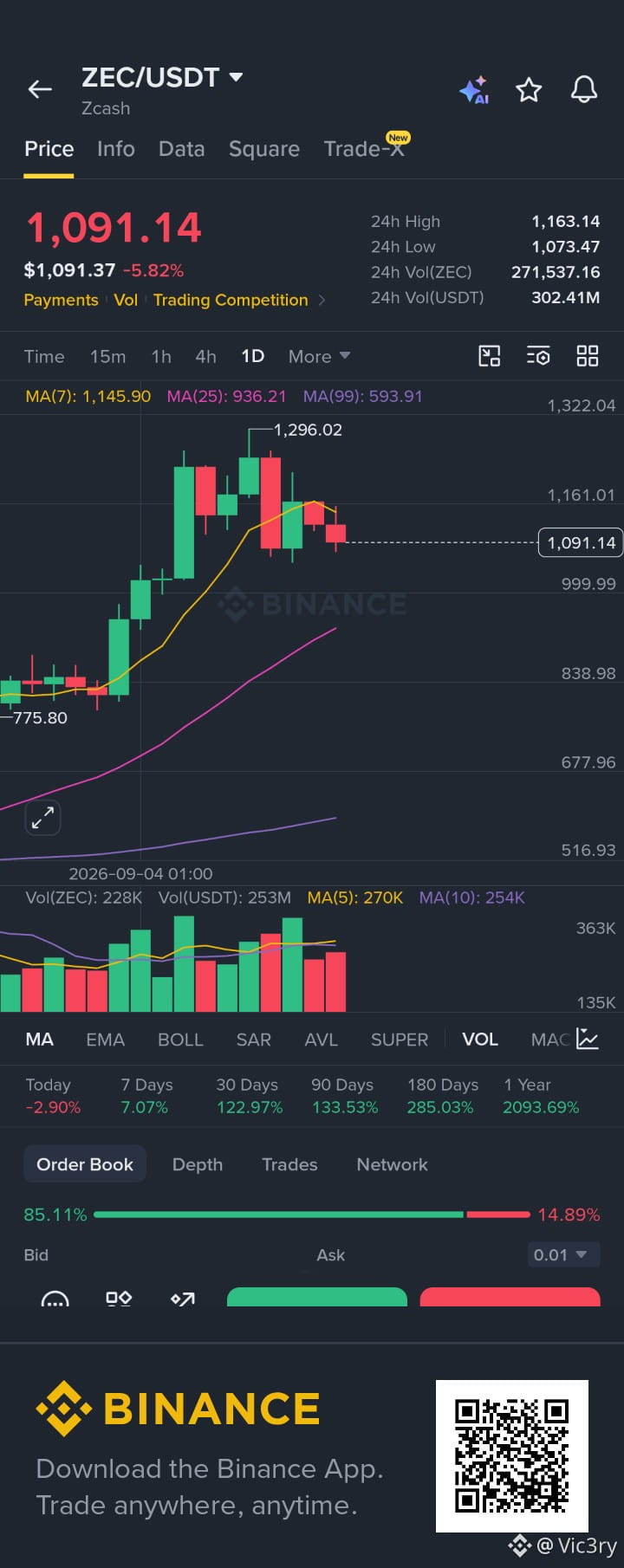Open the 0.01 price precision dropdown

click(563, 1254)
